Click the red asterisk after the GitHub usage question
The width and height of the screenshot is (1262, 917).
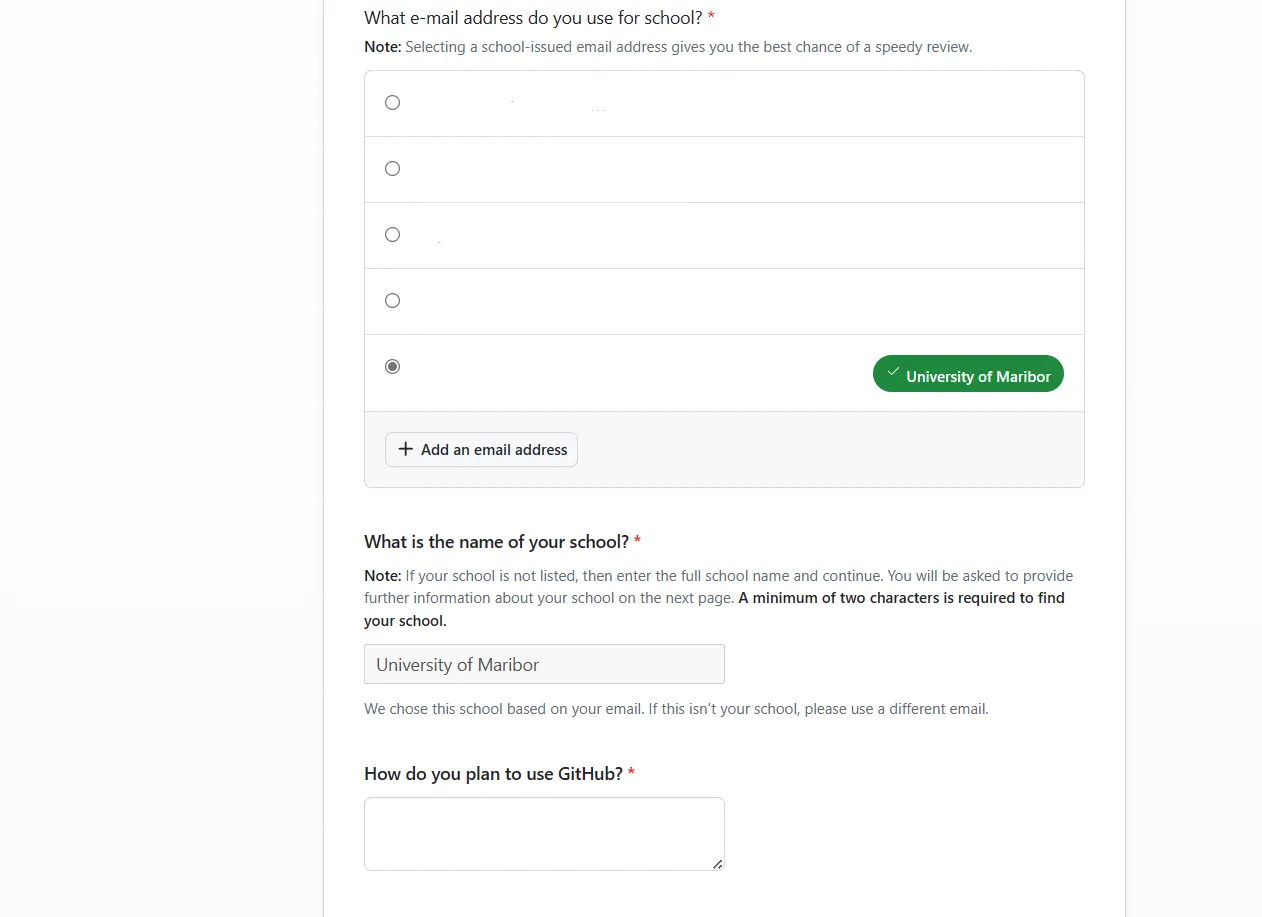[x=631, y=774]
